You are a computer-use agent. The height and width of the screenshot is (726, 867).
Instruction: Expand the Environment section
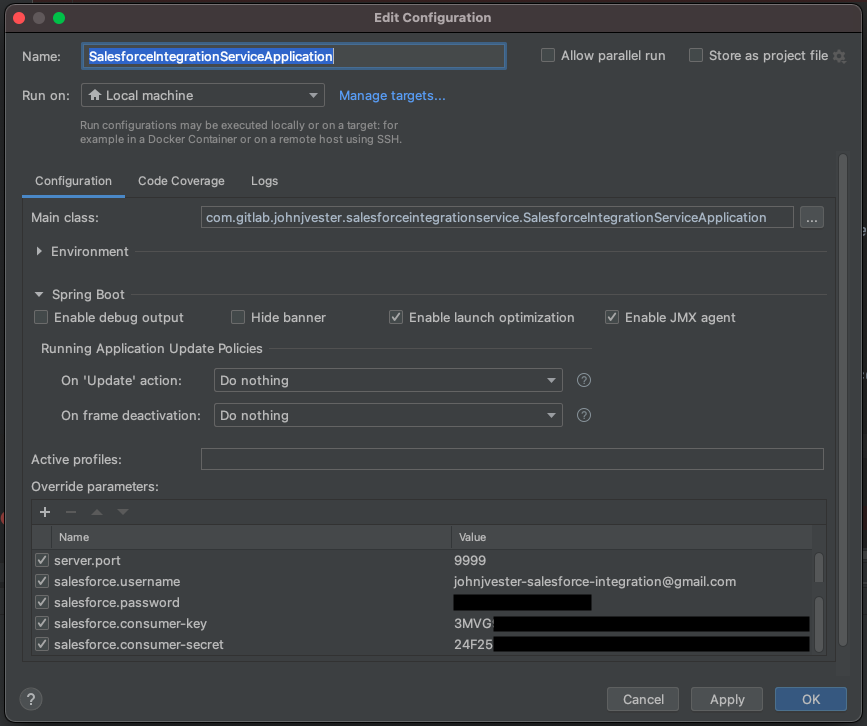click(x=39, y=252)
